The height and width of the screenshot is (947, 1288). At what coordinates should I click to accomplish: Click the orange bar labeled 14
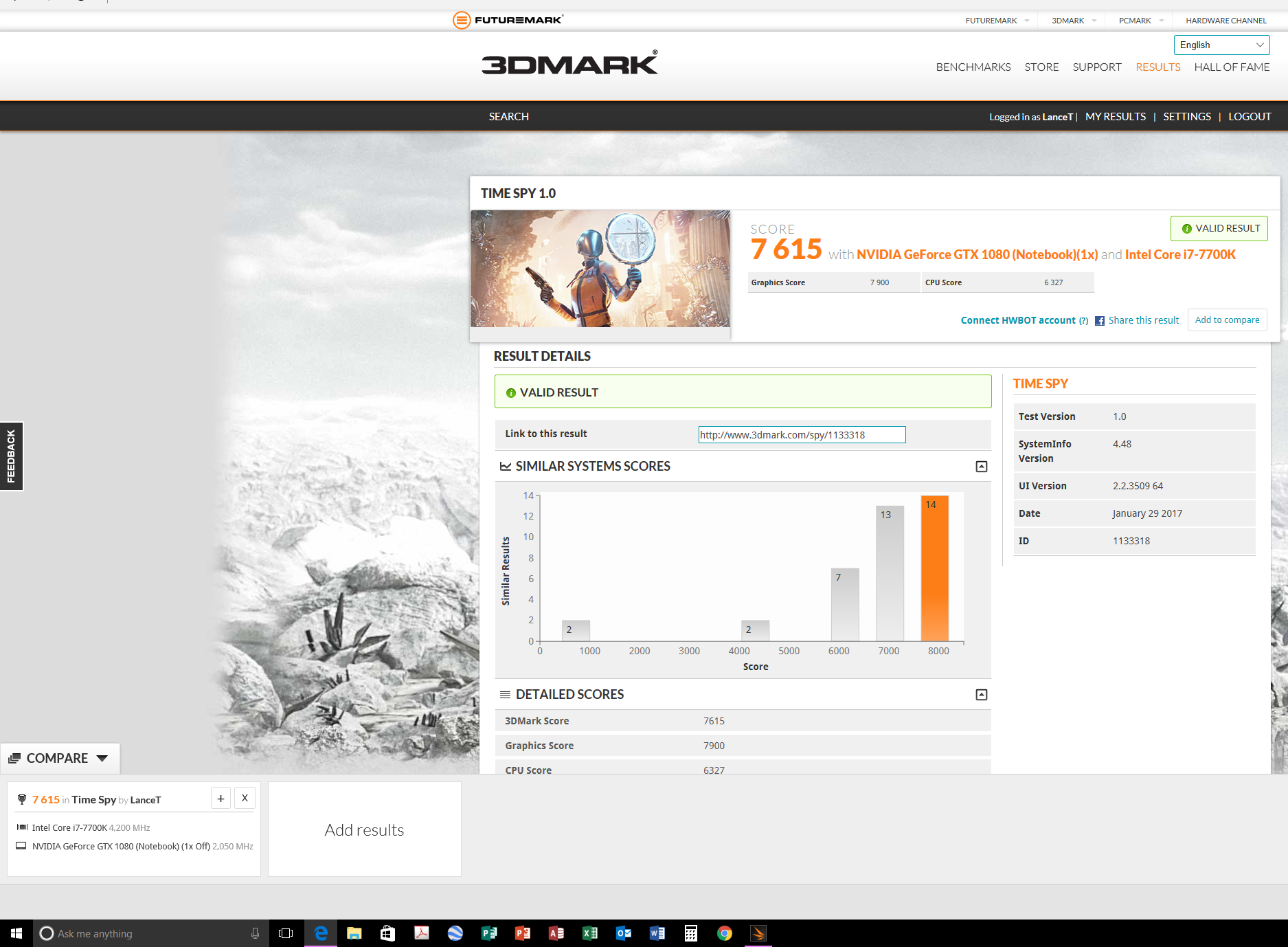pyautogui.click(x=934, y=568)
